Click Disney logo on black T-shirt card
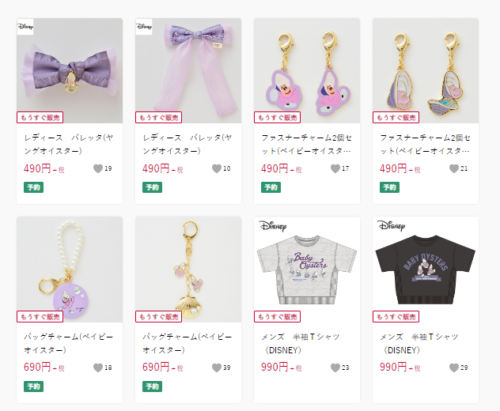 (x=391, y=226)
